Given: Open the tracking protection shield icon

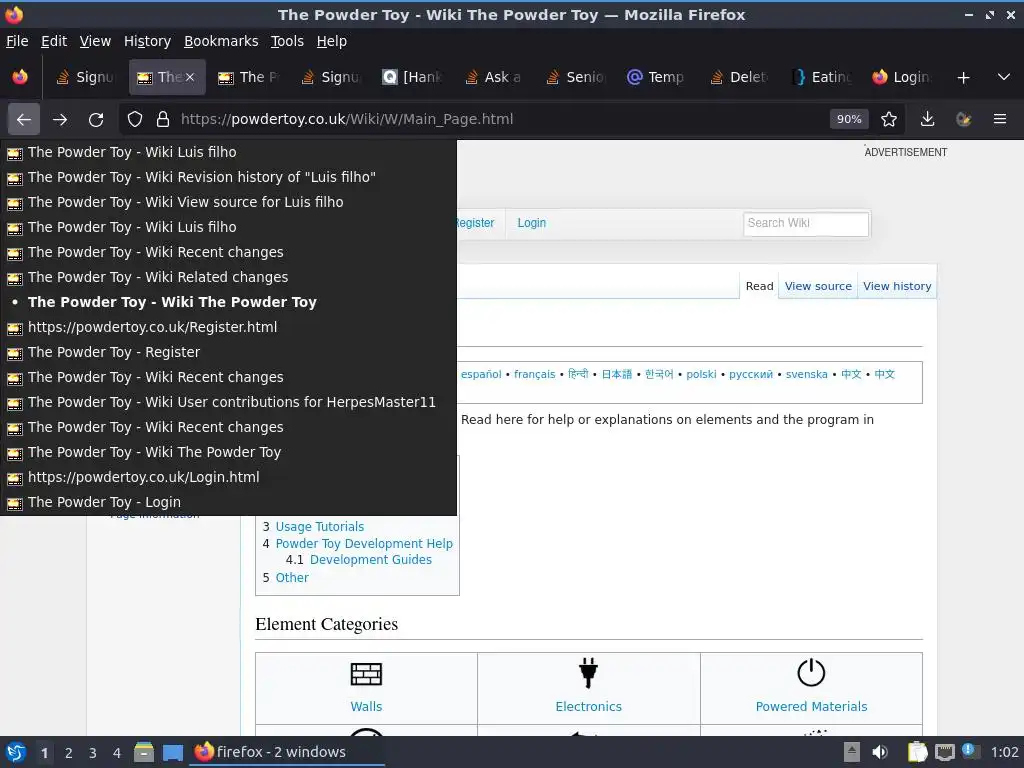Looking at the screenshot, I should pyautogui.click(x=135, y=120).
